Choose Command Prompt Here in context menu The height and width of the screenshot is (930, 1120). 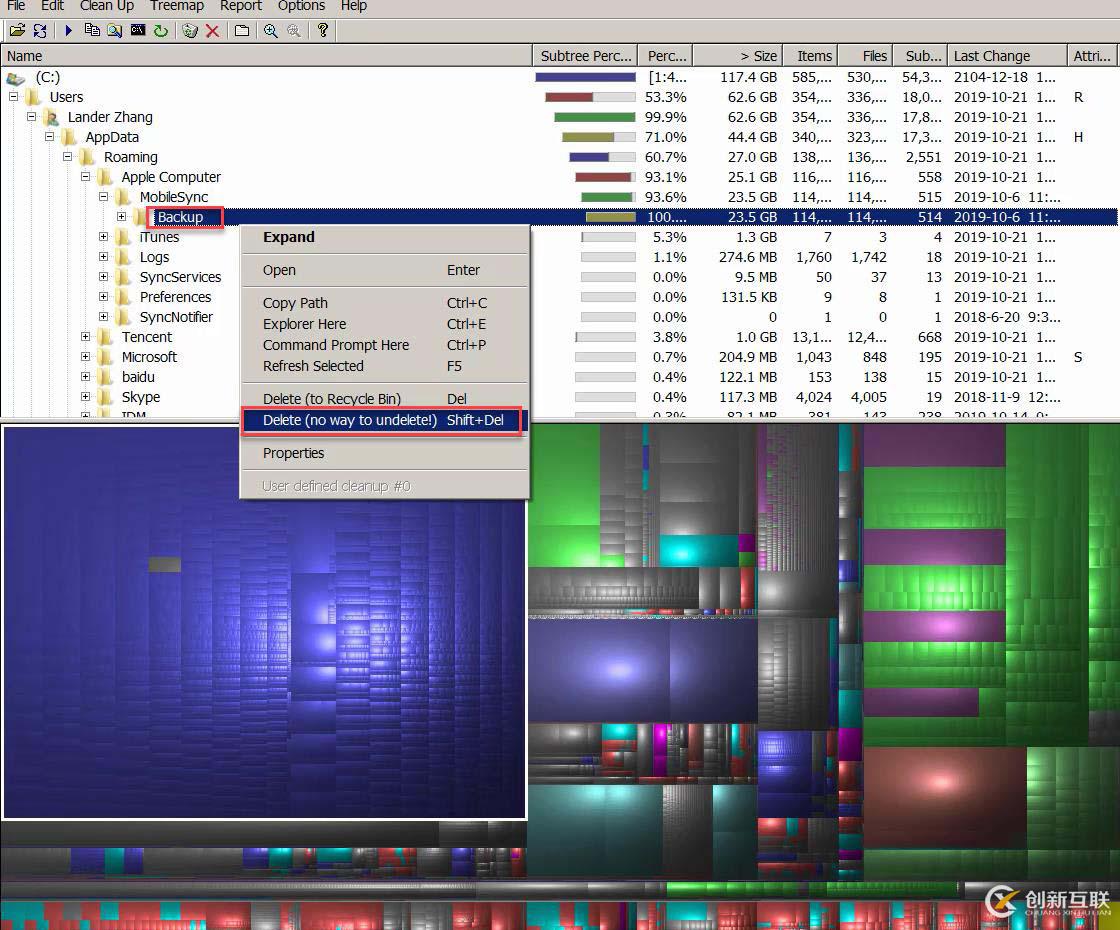(x=384, y=345)
